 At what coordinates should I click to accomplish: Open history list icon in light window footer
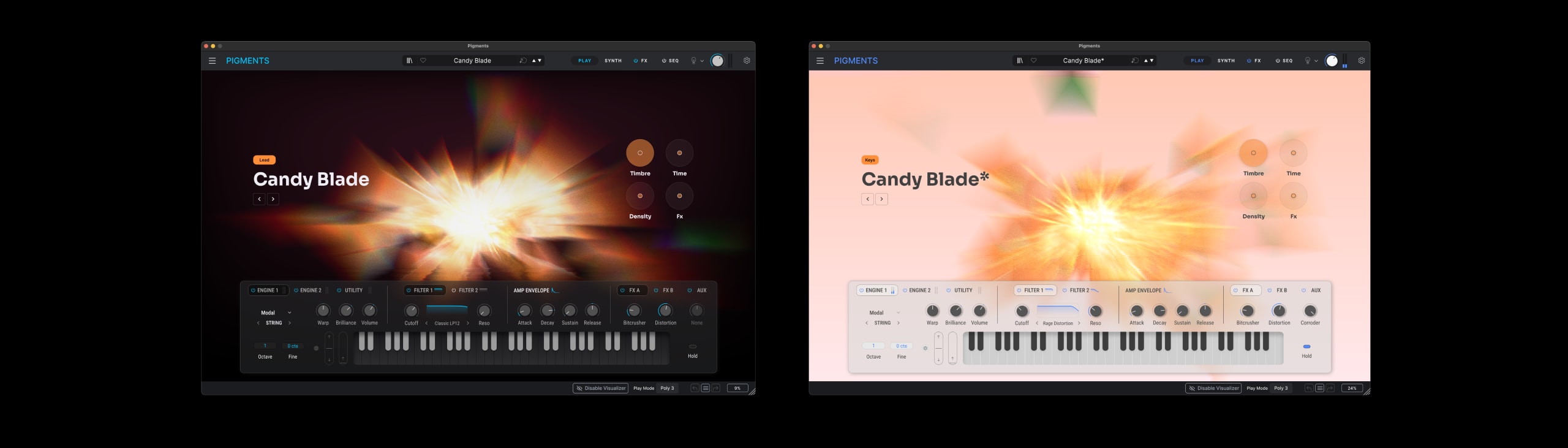[1319, 388]
